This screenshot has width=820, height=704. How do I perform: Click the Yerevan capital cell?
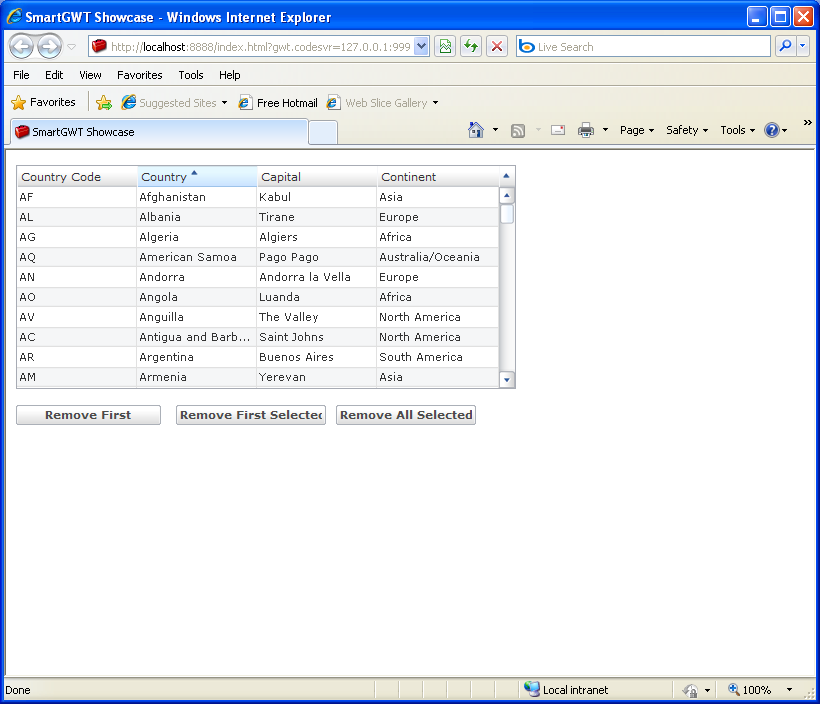(x=316, y=377)
